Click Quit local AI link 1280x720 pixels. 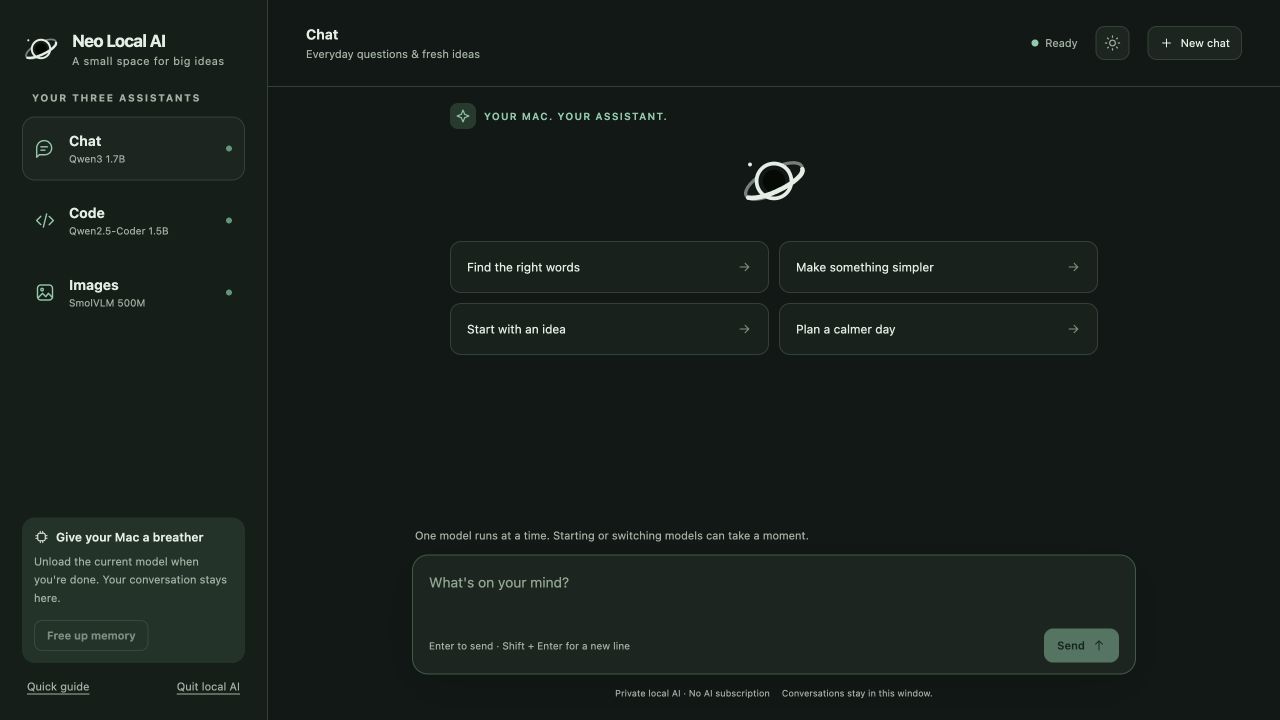pos(208,687)
